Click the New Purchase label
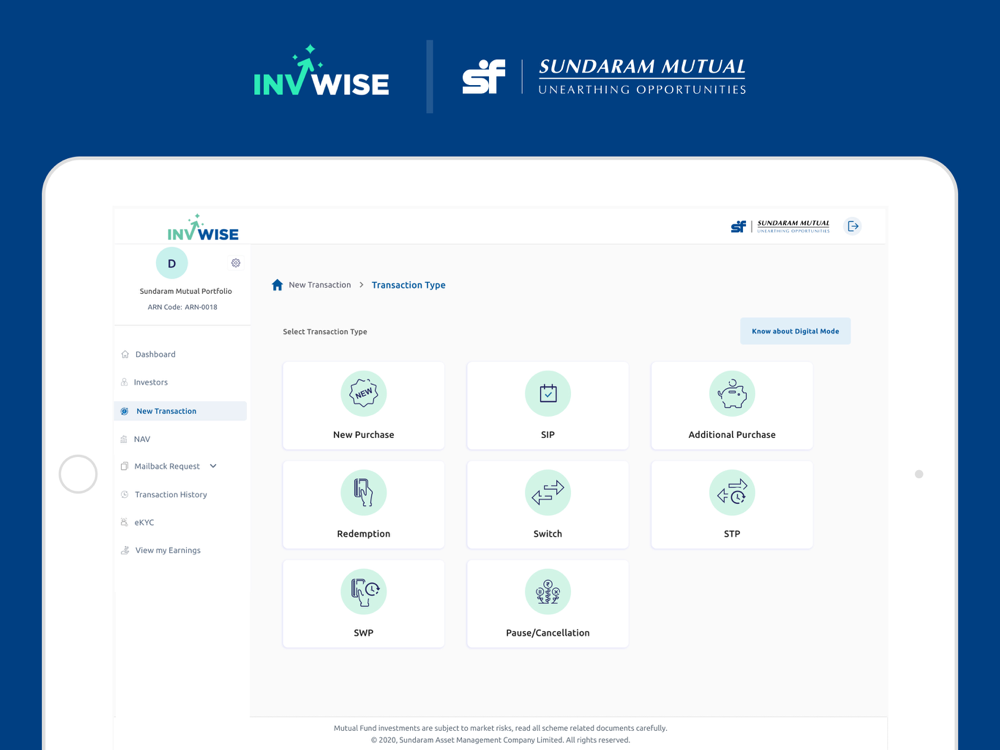Image resolution: width=1000 pixels, height=750 pixels. click(x=364, y=435)
